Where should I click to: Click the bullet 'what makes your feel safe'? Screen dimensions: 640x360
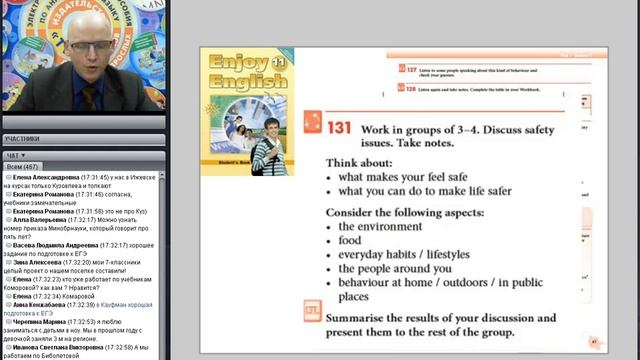403,177
